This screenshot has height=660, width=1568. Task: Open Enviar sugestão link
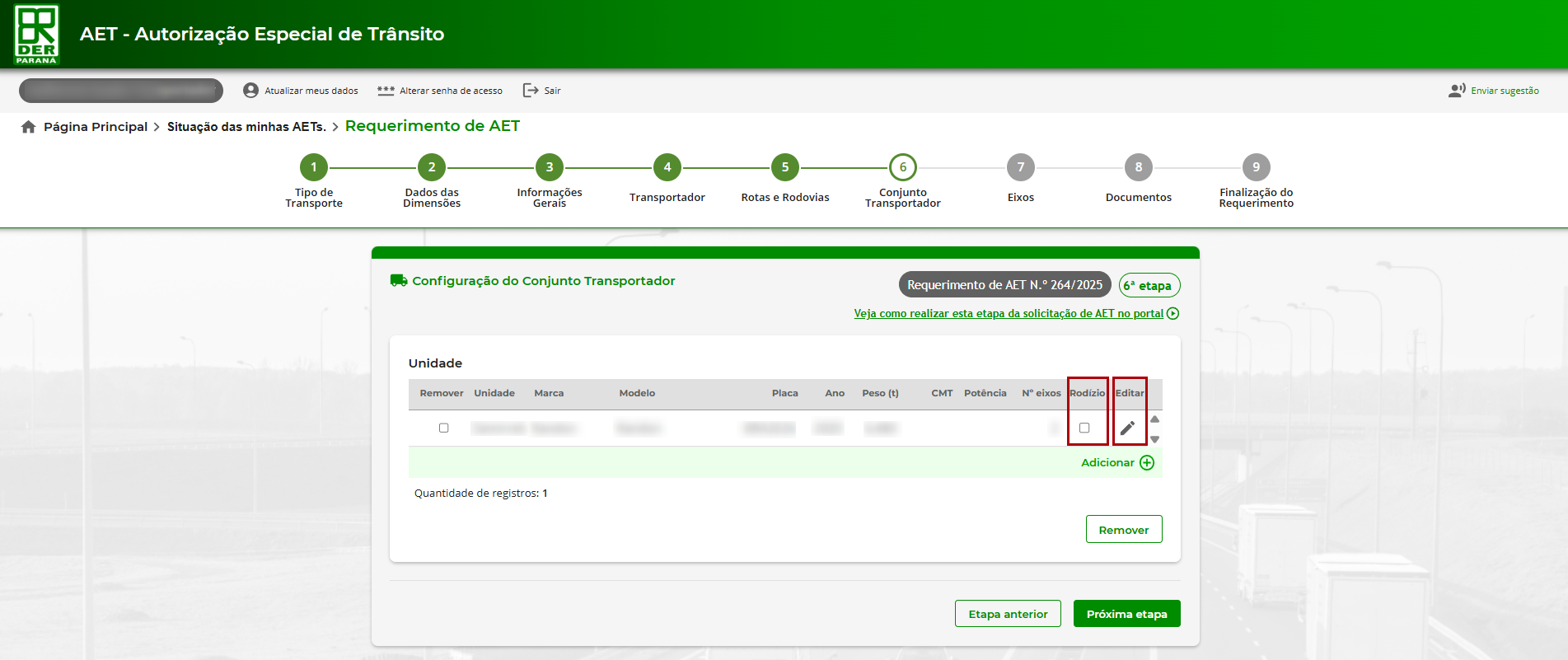point(1505,91)
